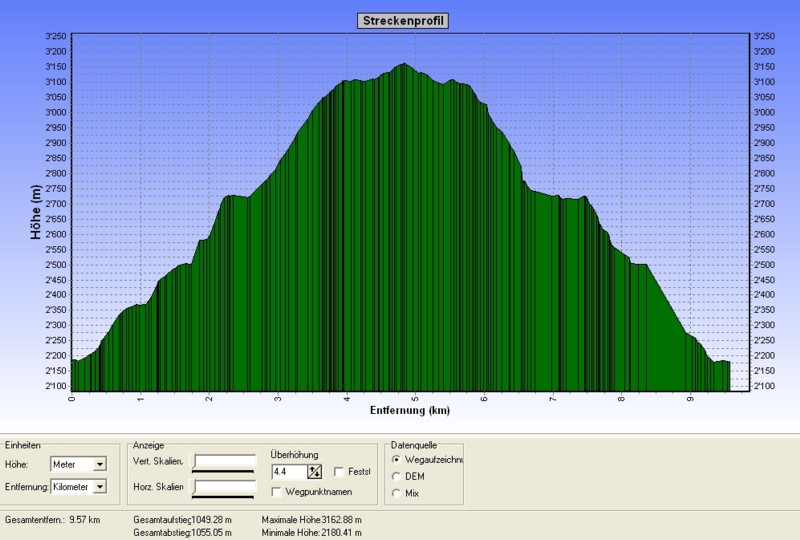Click the Überhöhung stepper arrows
Image resolution: width=800 pixels, height=540 pixels.
(314, 471)
